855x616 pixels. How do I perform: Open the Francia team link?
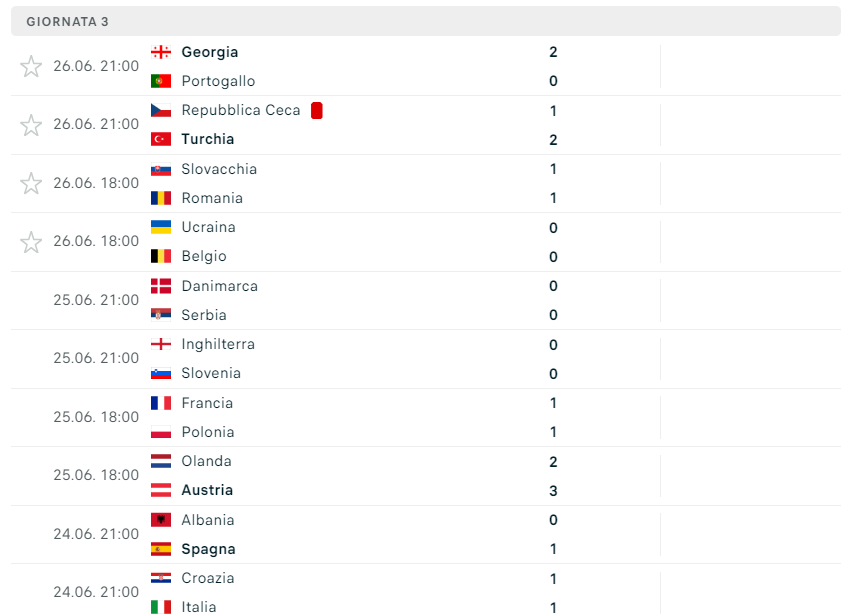[x=207, y=403]
